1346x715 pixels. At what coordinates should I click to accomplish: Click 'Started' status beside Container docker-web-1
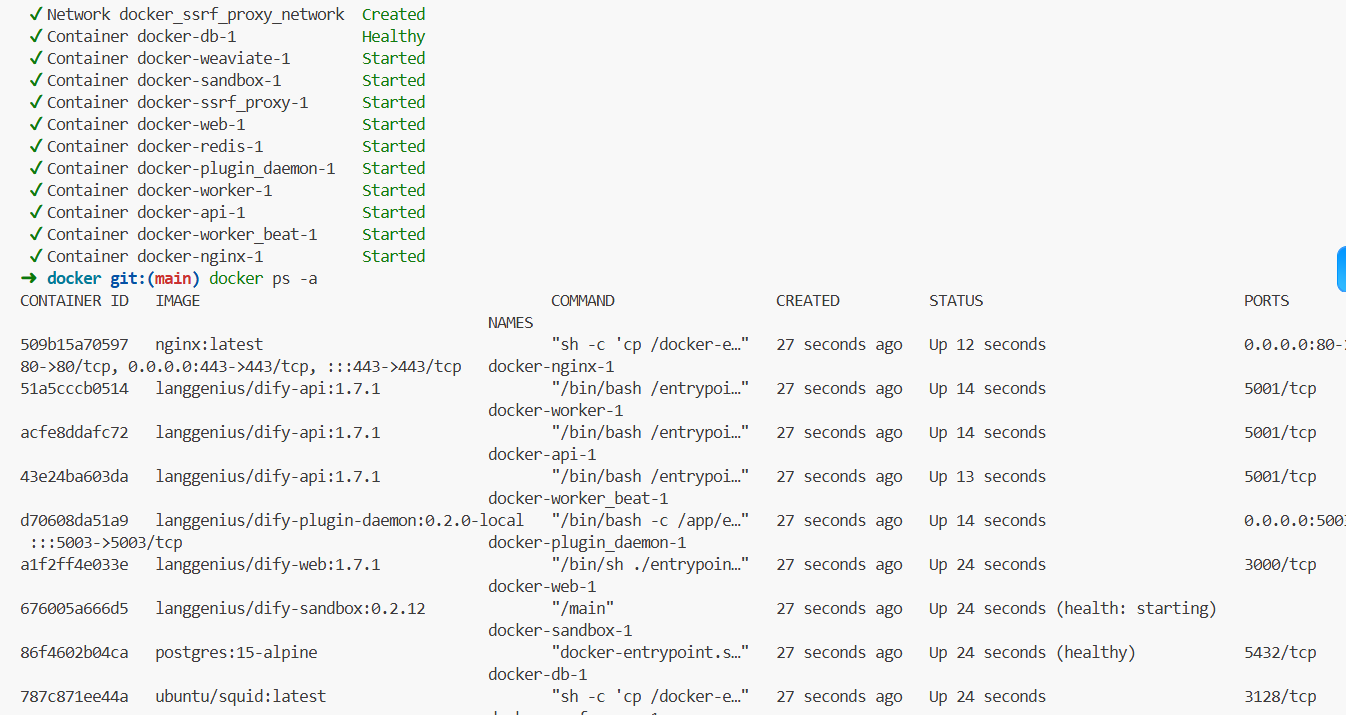pos(393,125)
